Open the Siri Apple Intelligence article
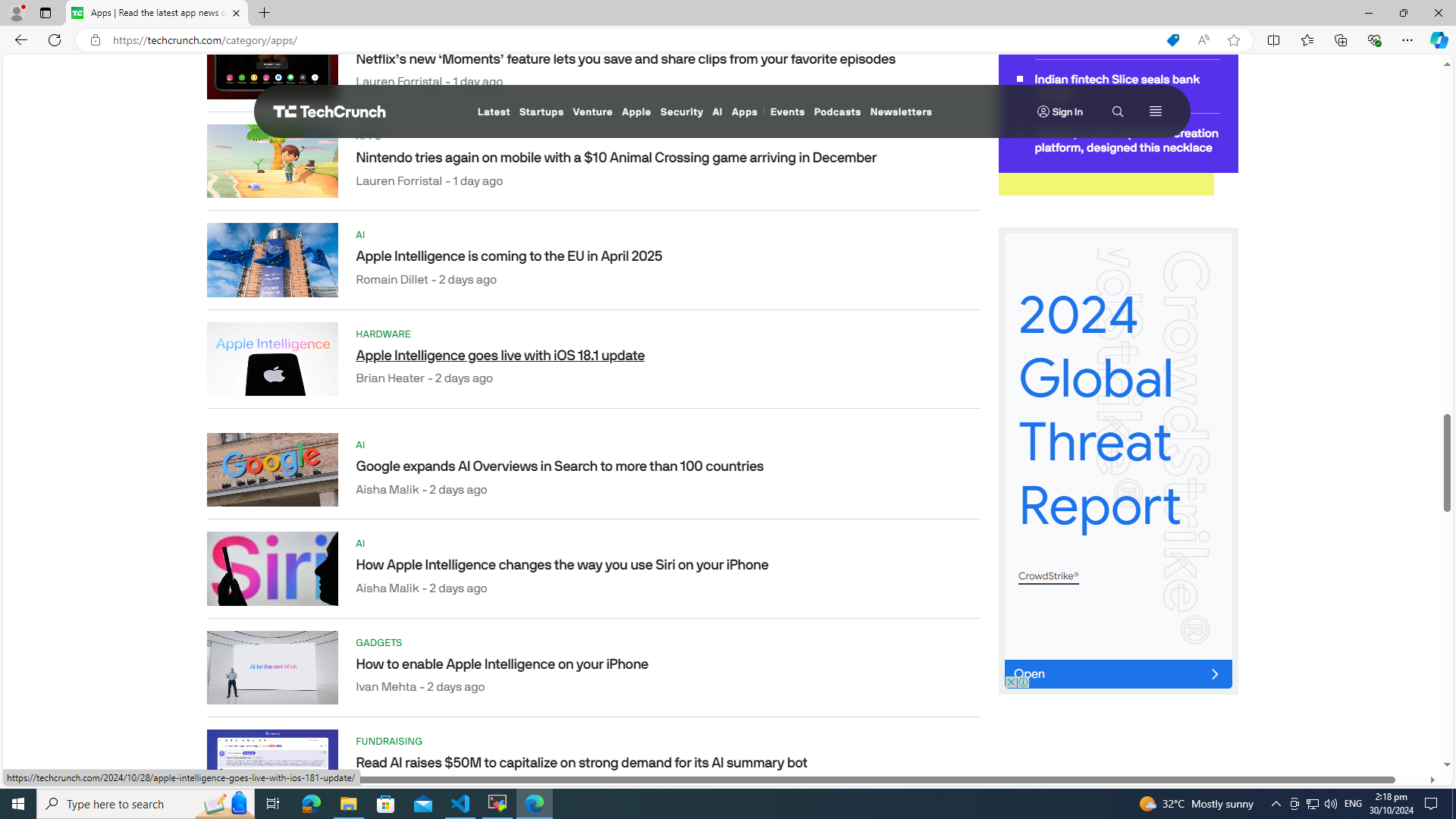This screenshot has height=819, width=1456. (562, 565)
